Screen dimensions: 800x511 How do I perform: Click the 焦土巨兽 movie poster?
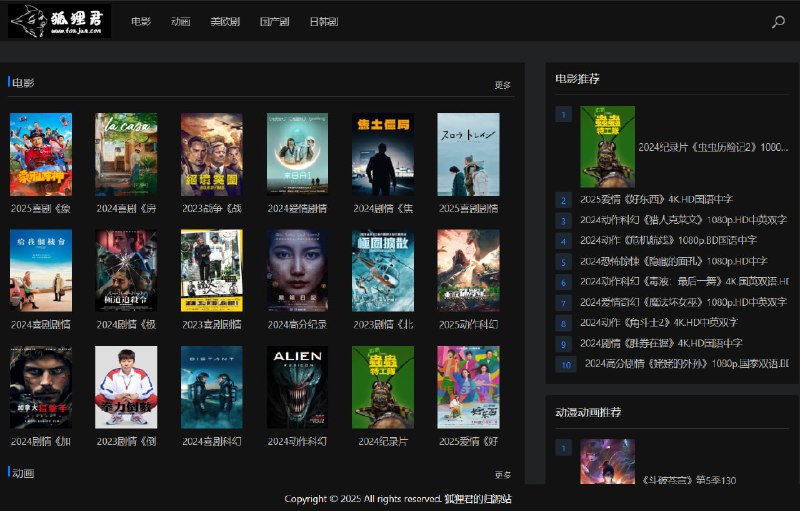[x=383, y=154]
